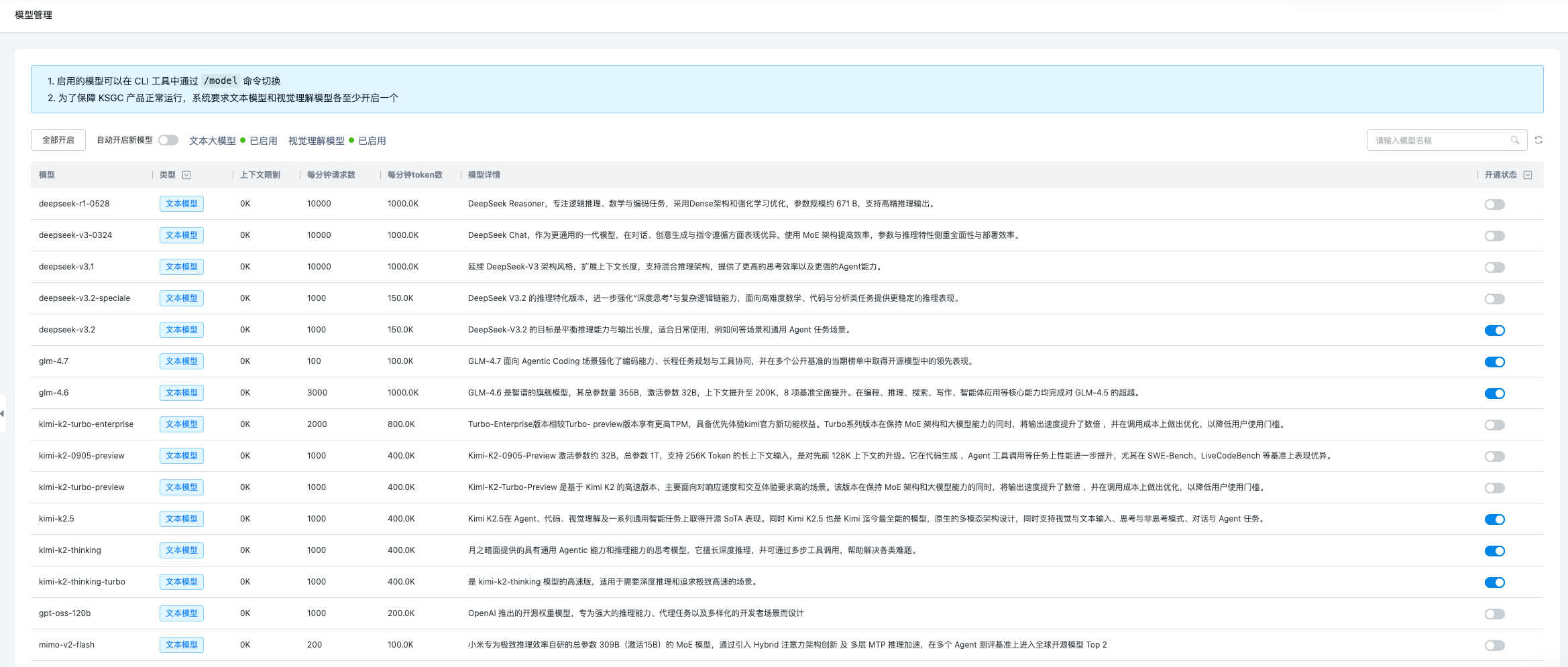Select the glm-4.7 model name
1568x667 pixels.
click(54, 361)
